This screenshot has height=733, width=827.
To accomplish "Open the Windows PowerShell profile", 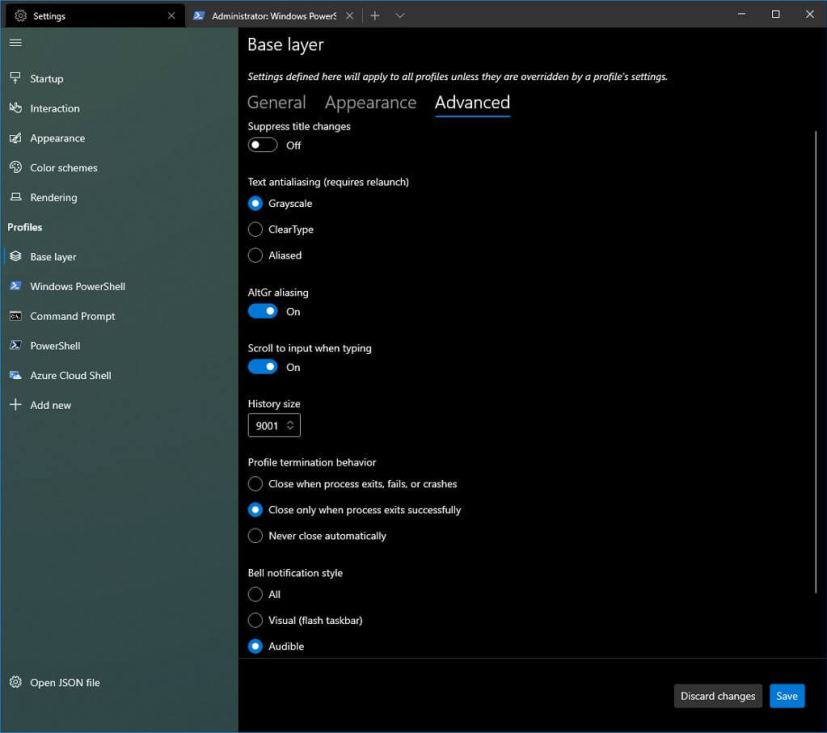I will 119,286.
